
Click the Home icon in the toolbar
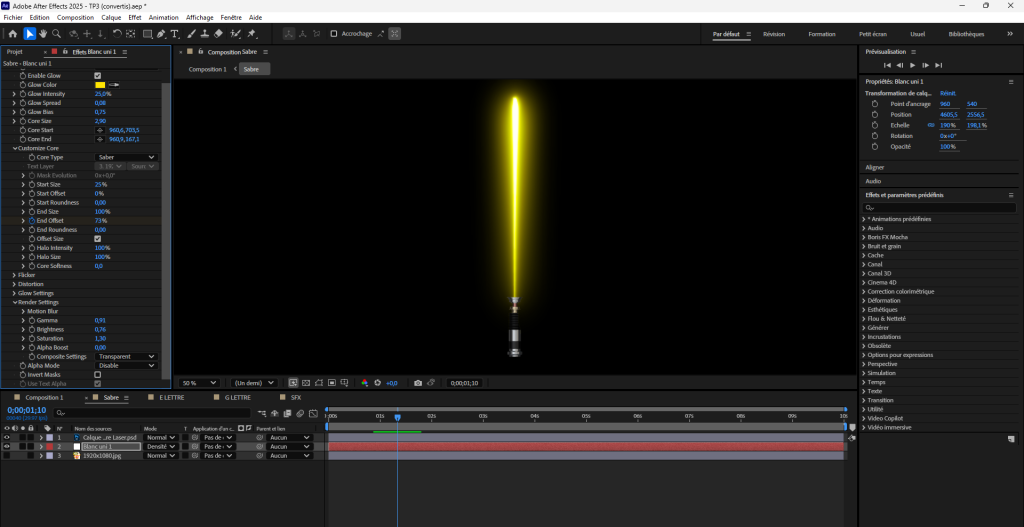pos(13,34)
